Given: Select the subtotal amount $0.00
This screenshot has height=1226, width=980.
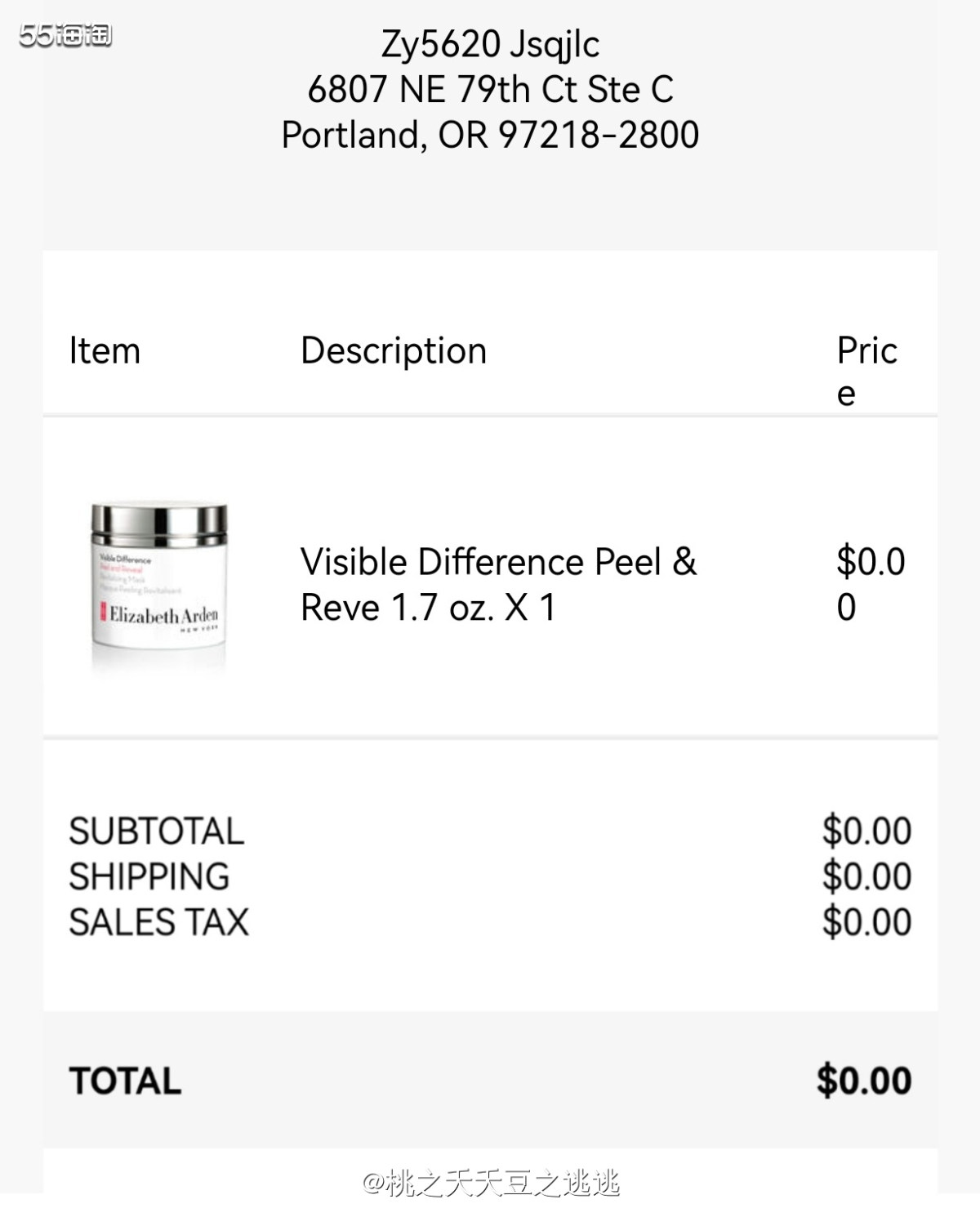Looking at the screenshot, I should 866,831.
